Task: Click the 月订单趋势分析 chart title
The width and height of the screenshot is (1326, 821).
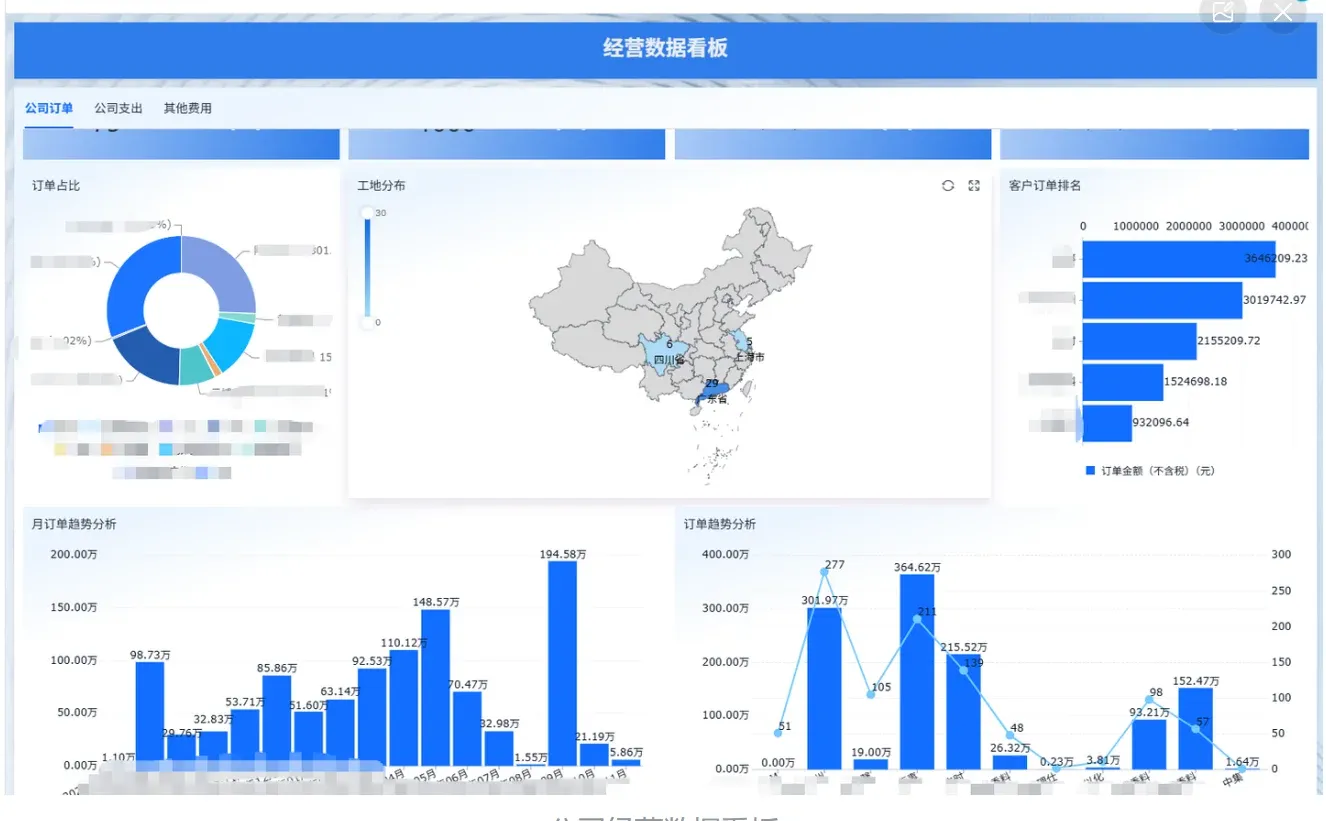Action: tap(74, 524)
